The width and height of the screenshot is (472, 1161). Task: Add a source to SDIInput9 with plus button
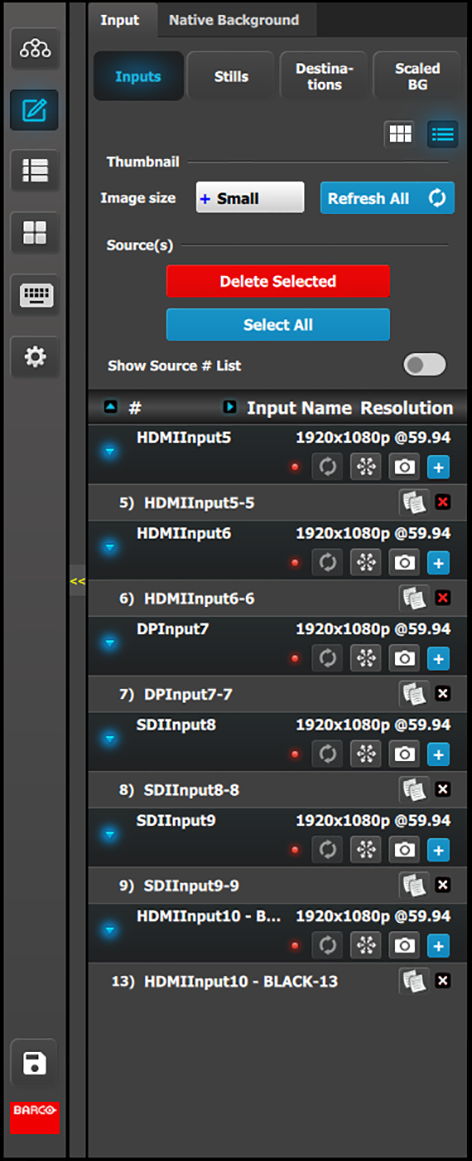click(439, 850)
